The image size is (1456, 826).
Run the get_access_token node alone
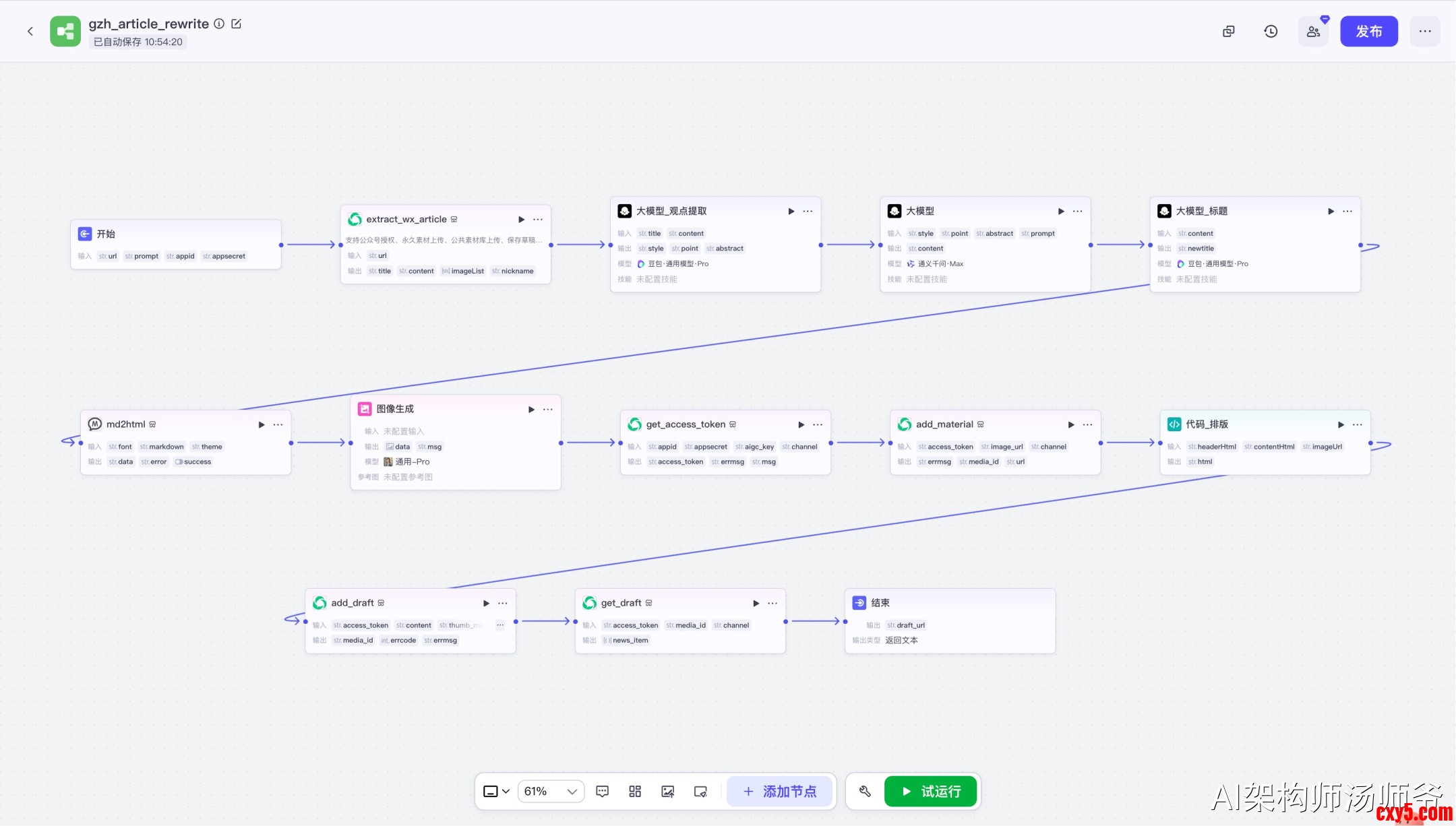(801, 424)
